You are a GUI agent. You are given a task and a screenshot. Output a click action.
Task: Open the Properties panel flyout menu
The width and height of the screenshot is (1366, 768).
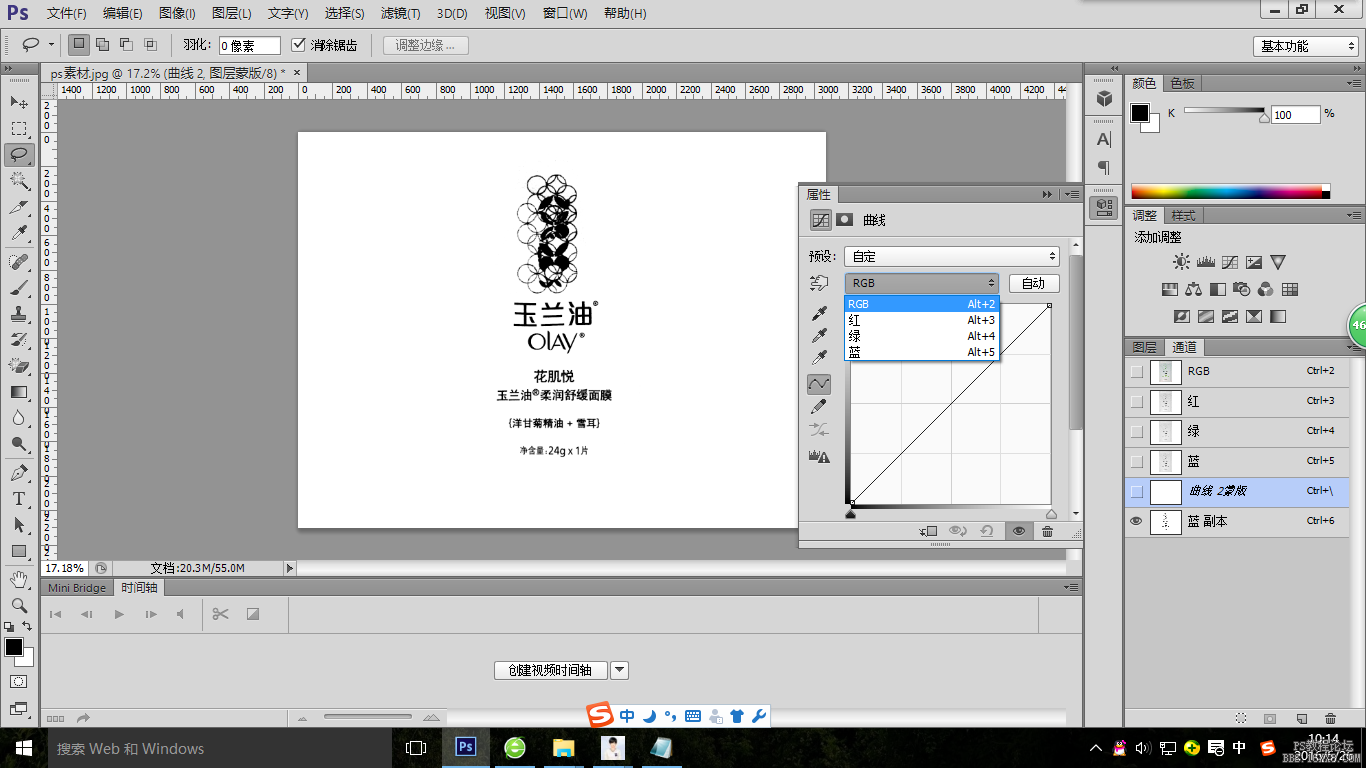1072,194
